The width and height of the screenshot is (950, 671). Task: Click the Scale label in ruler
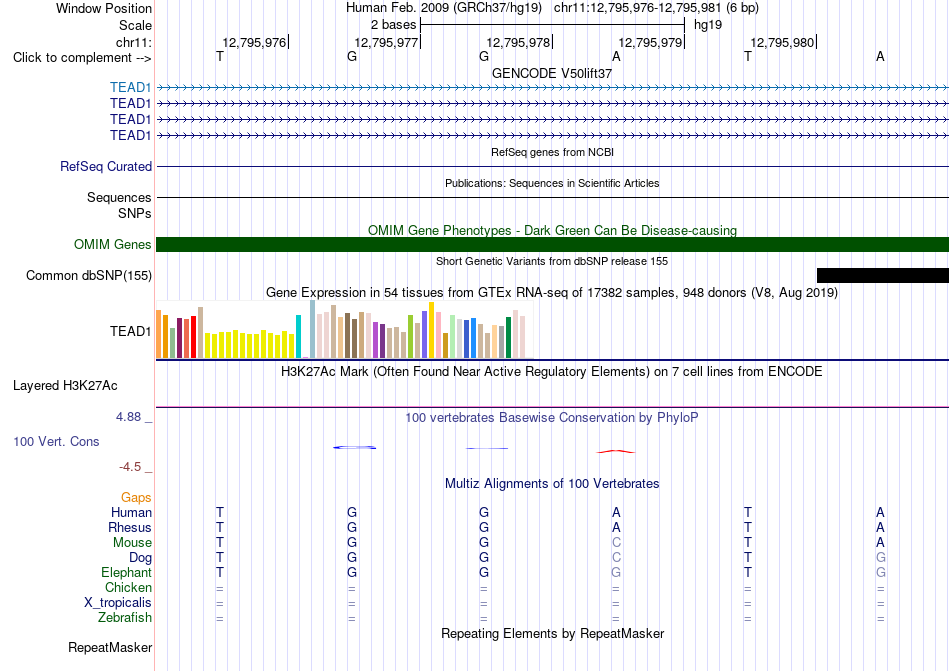point(135,25)
